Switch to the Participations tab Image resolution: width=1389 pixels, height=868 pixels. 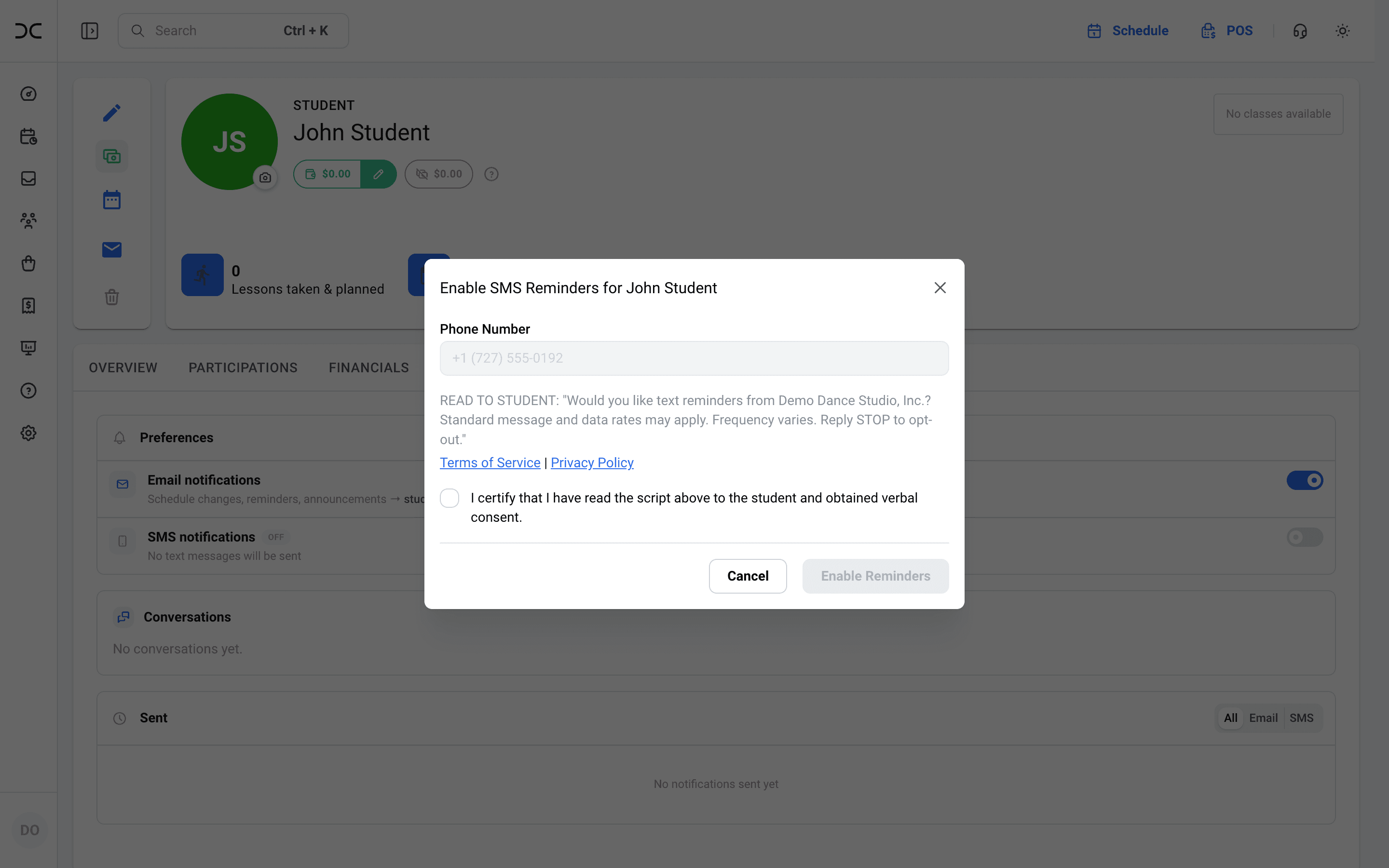point(243,367)
